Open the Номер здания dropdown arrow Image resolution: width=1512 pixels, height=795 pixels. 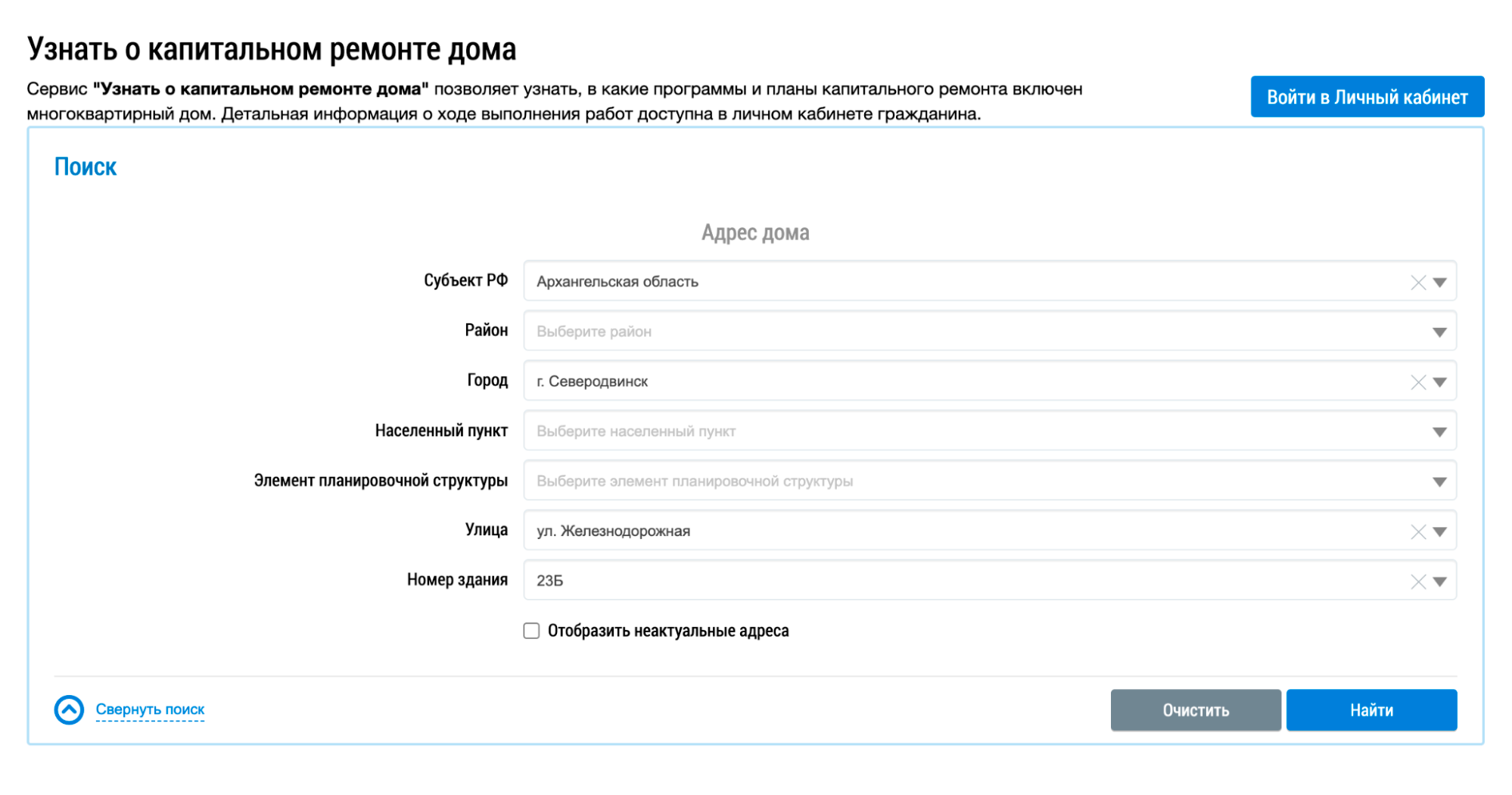click(x=1439, y=581)
